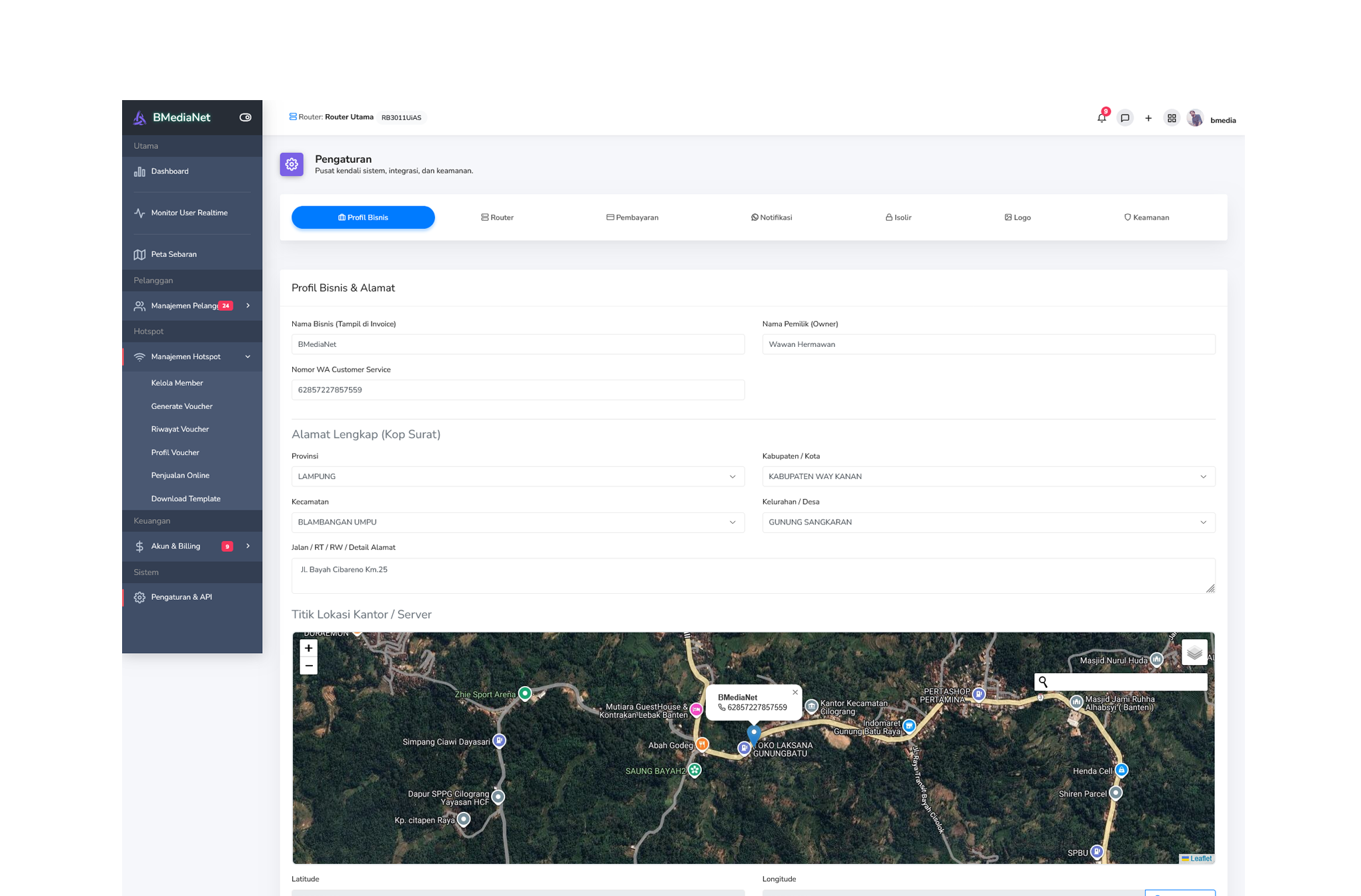Image resolution: width=1361 pixels, height=896 pixels.
Task: Click the Leaflet attribution link on the map
Action: point(1198,859)
